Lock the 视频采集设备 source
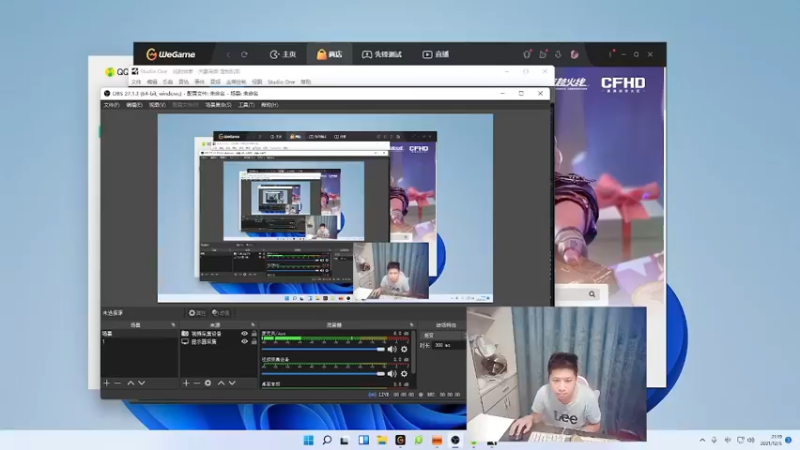Image resolution: width=800 pixels, height=450 pixels. (254, 334)
